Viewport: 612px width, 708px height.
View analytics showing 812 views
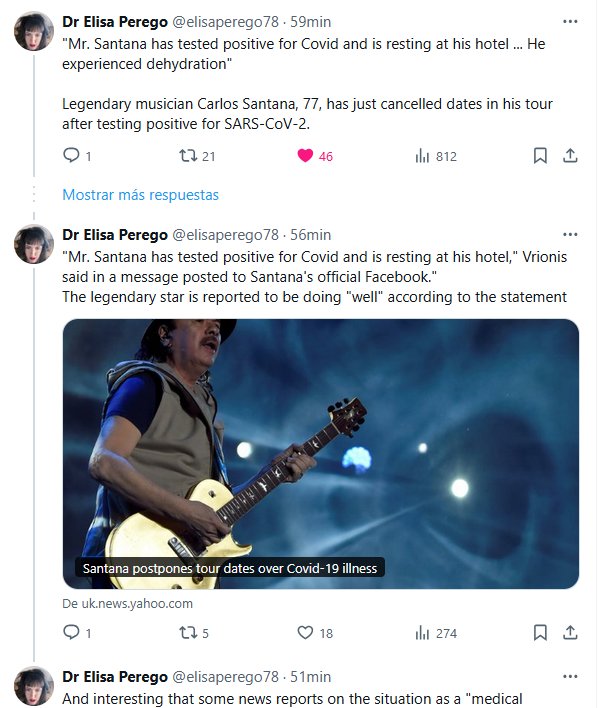pyautogui.click(x=422, y=155)
